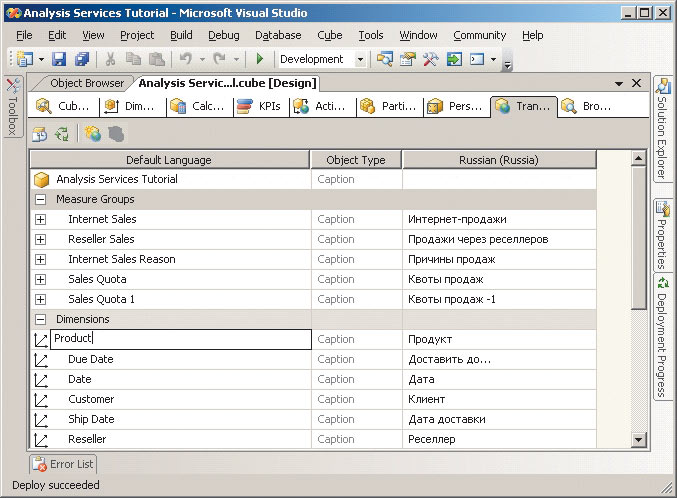Expand the Internet Sales Reason group
Image resolution: width=677 pixels, height=498 pixels.
tap(41, 260)
